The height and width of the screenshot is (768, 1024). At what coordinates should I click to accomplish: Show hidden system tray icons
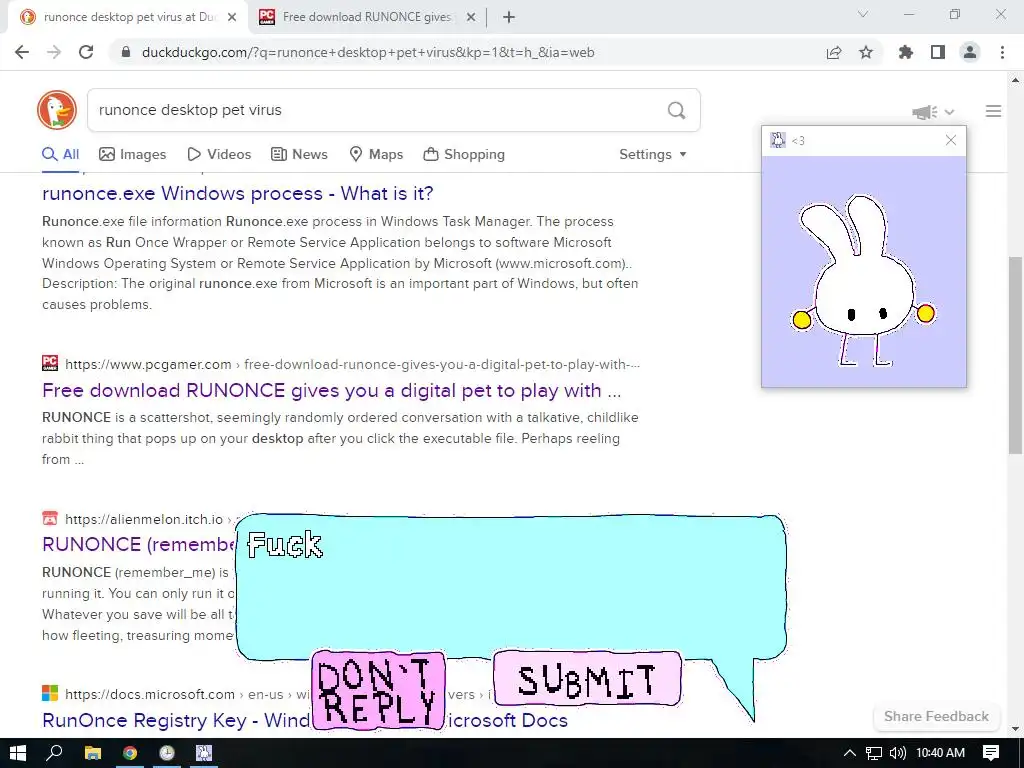(x=850, y=753)
